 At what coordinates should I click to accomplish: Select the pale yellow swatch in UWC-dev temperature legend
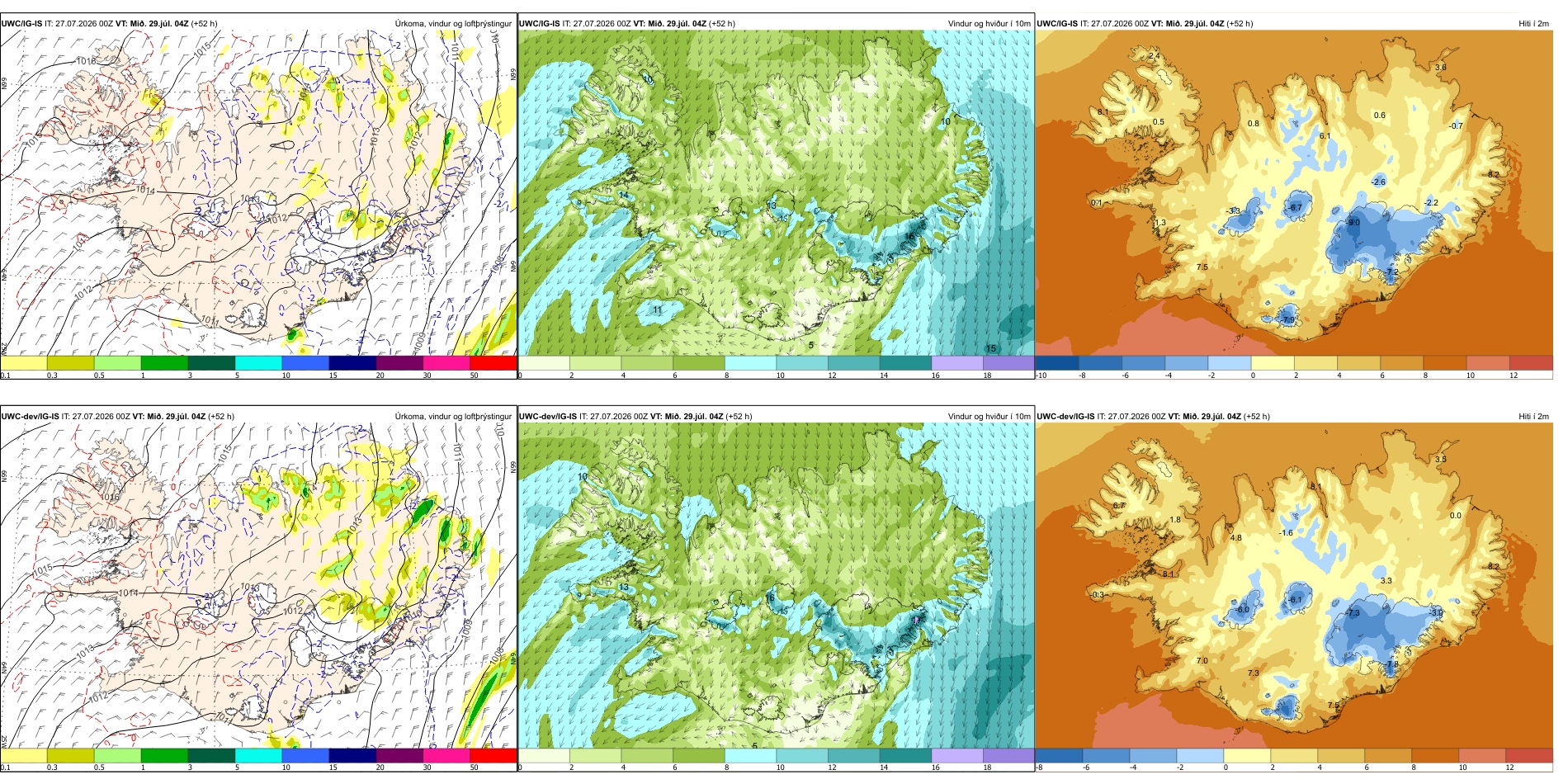(x=1247, y=755)
